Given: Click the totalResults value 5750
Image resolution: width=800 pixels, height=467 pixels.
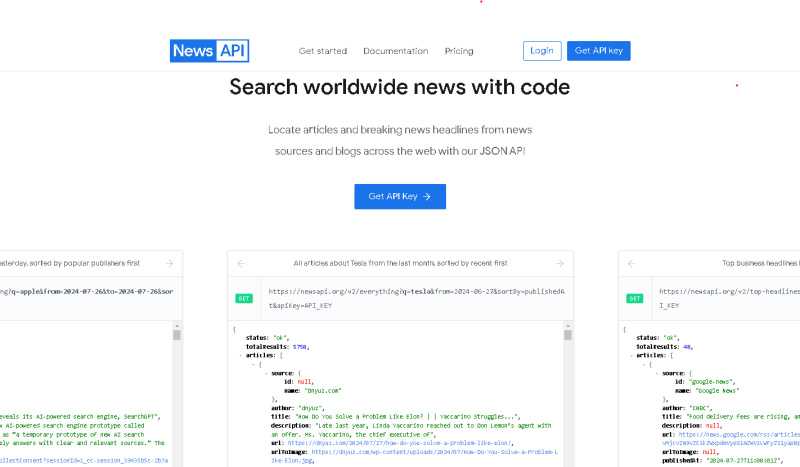Looking at the screenshot, I should (299, 347).
